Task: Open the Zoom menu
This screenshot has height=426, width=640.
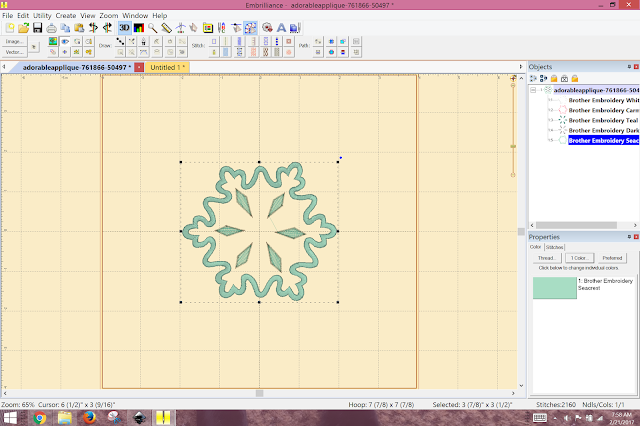Action: click(x=109, y=16)
